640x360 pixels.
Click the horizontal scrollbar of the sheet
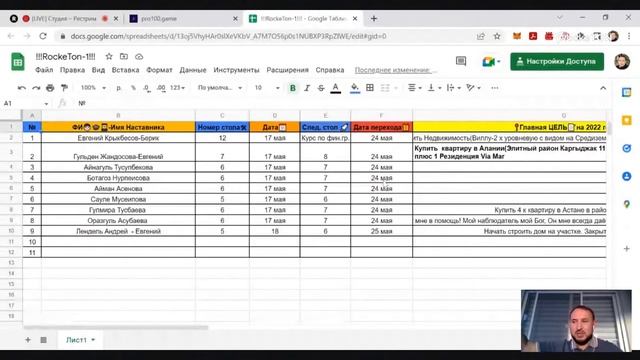[x=116, y=327]
